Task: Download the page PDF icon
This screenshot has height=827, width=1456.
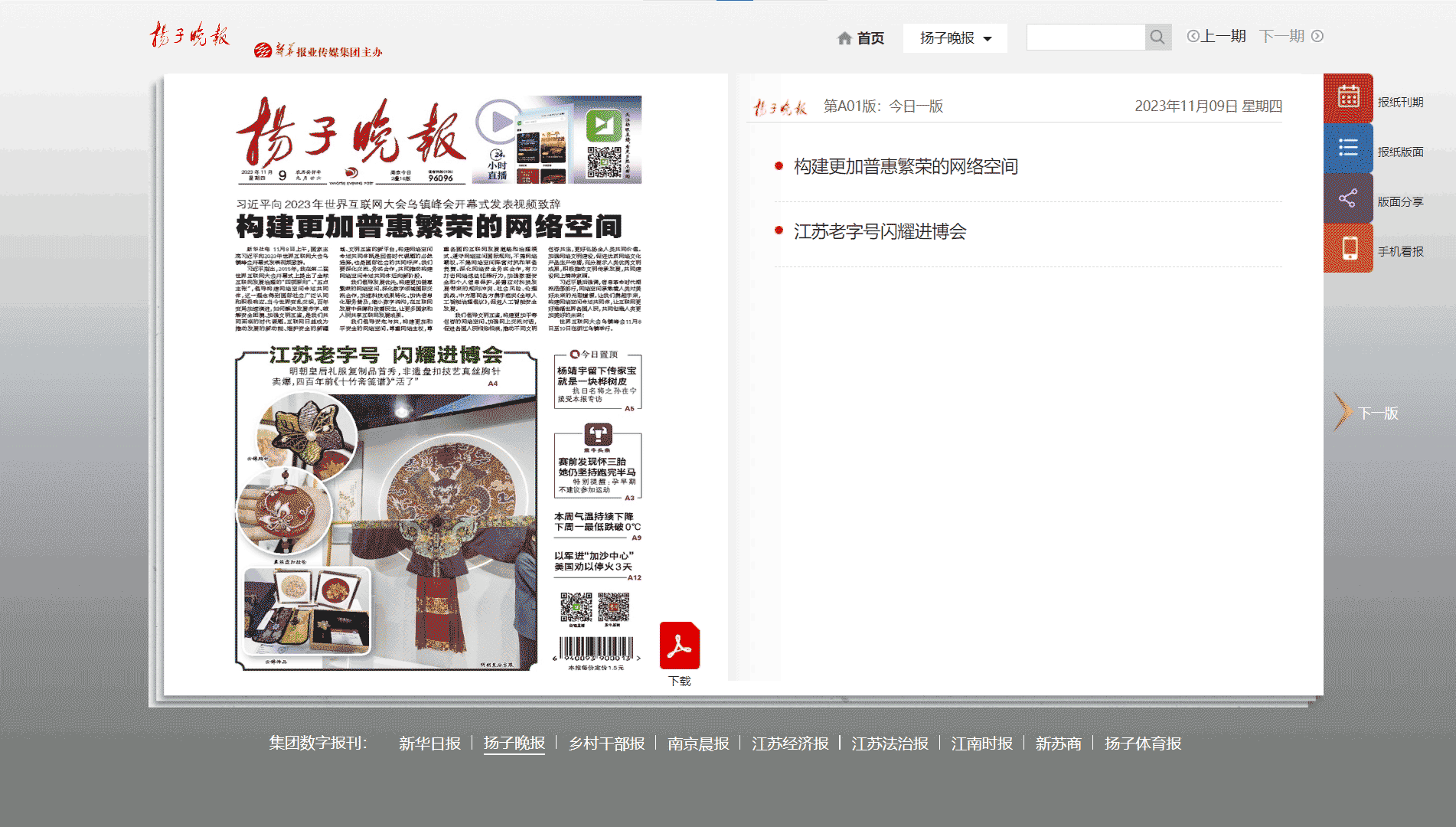Action: point(680,646)
